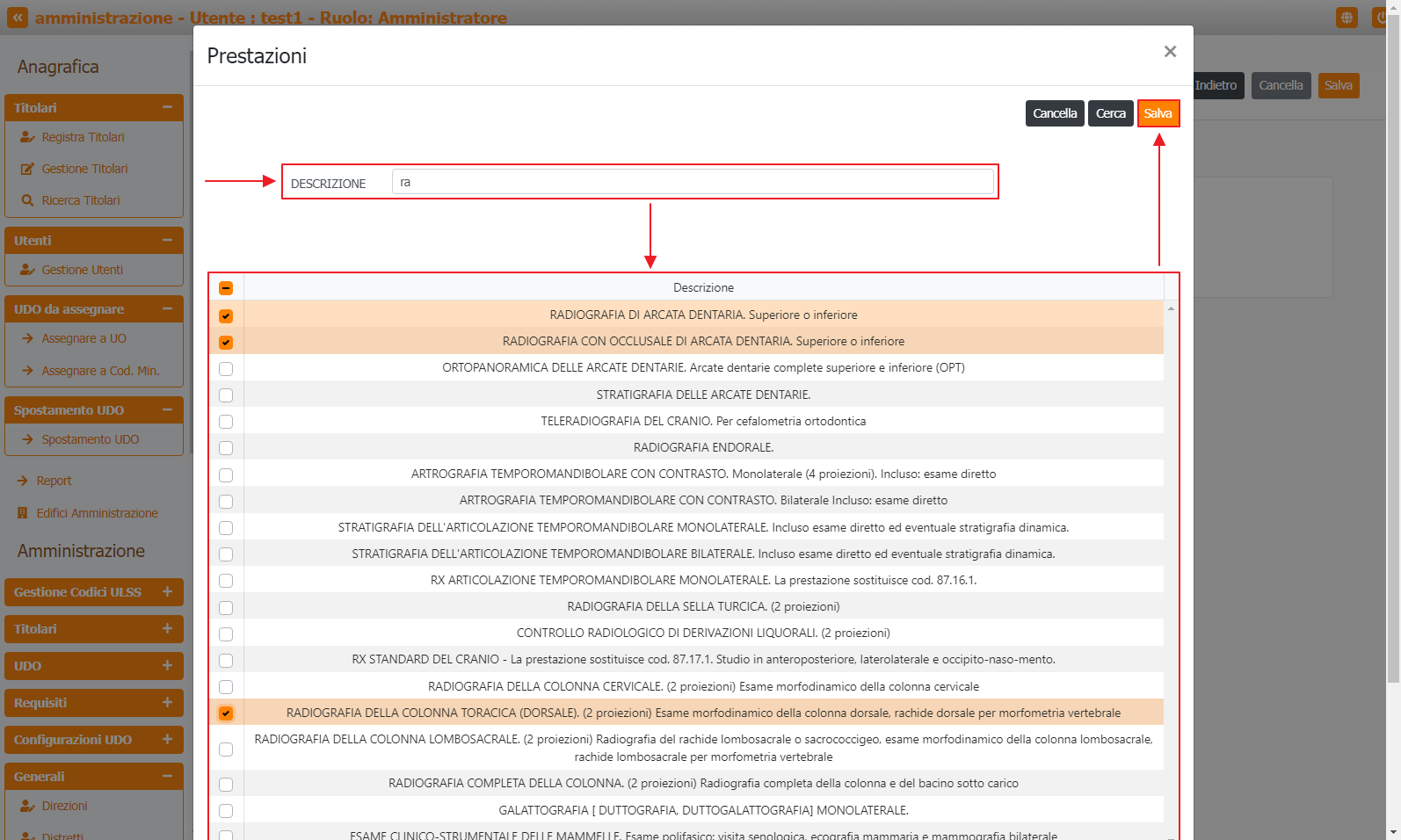This screenshot has height=840, width=1401.
Task: Click the DESCRIZIONE search input field
Action: pyautogui.click(x=693, y=182)
